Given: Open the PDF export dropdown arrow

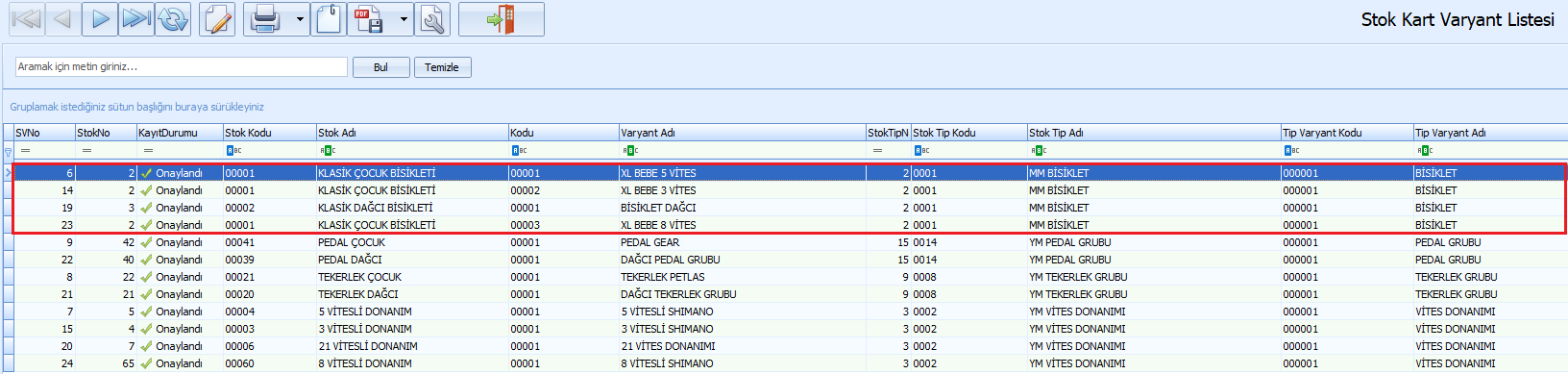Looking at the screenshot, I should [403, 19].
